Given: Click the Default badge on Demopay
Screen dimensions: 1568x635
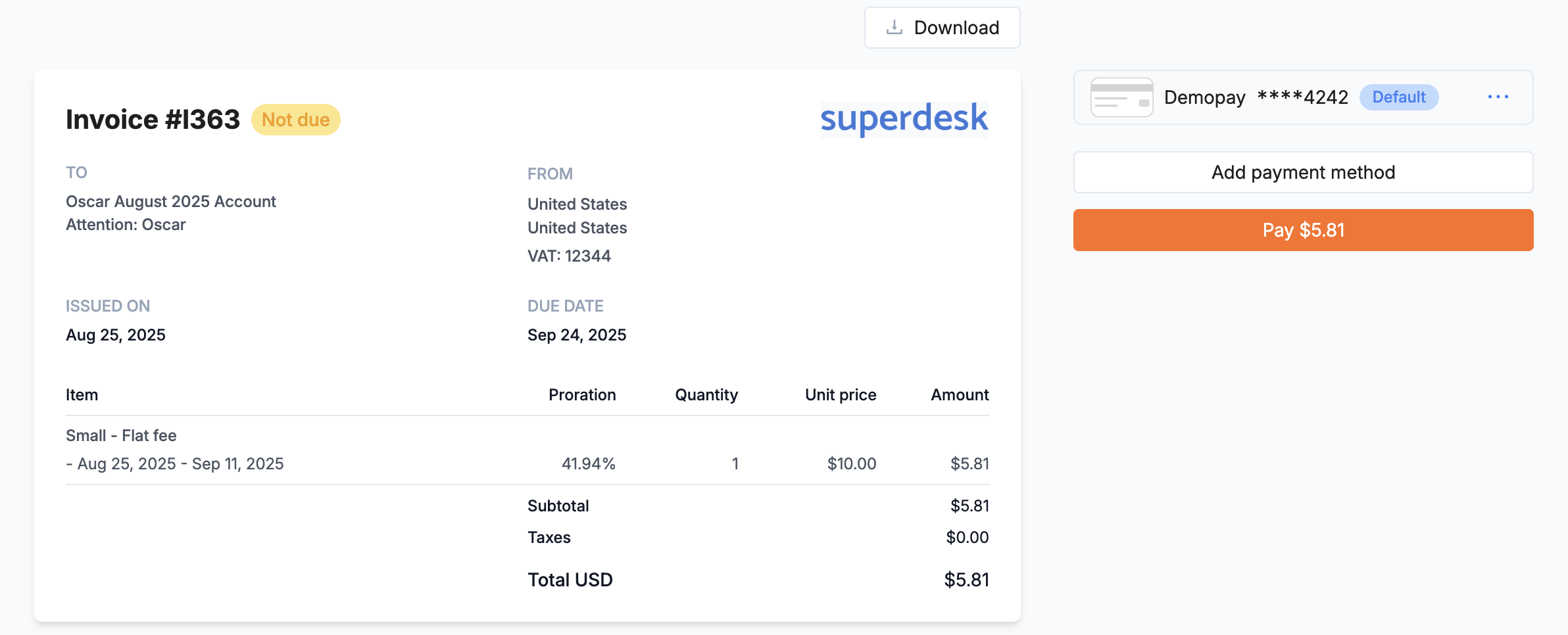Looking at the screenshot, I should point(1399,97).
